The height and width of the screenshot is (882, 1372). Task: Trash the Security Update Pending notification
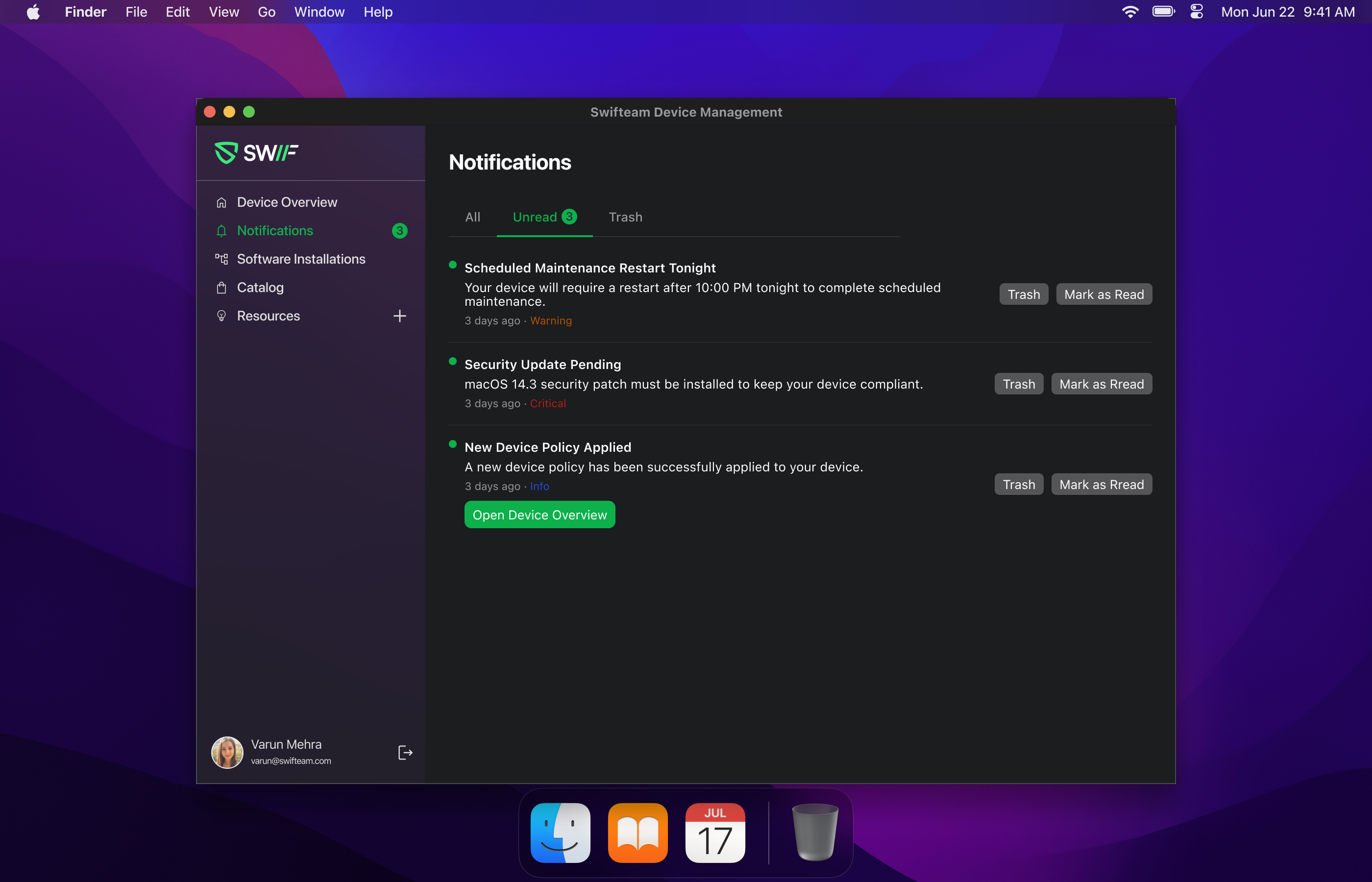[1019, 384]
